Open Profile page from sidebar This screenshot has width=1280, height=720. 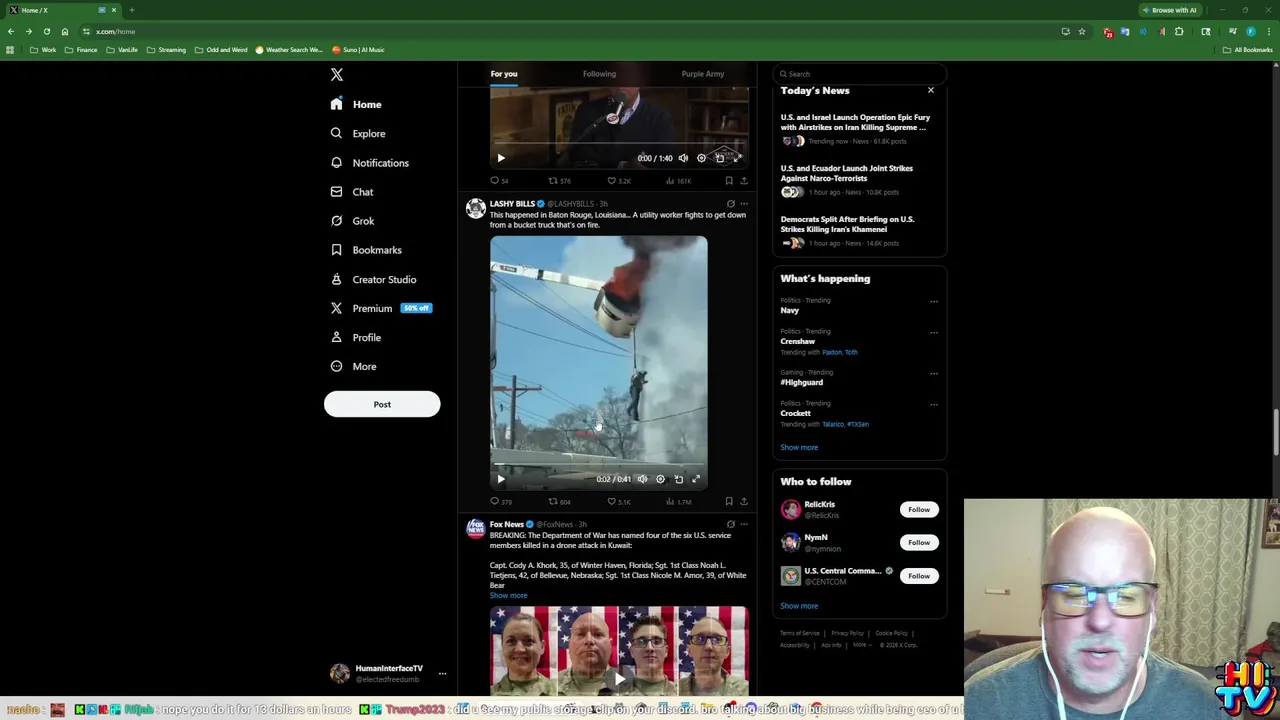(x=355, y=337)
